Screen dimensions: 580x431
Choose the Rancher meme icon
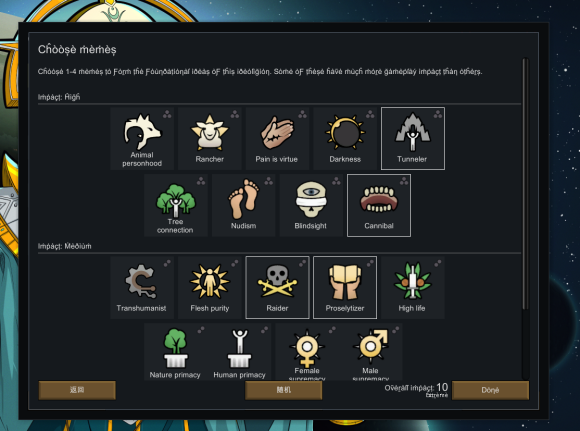point(210,139)
